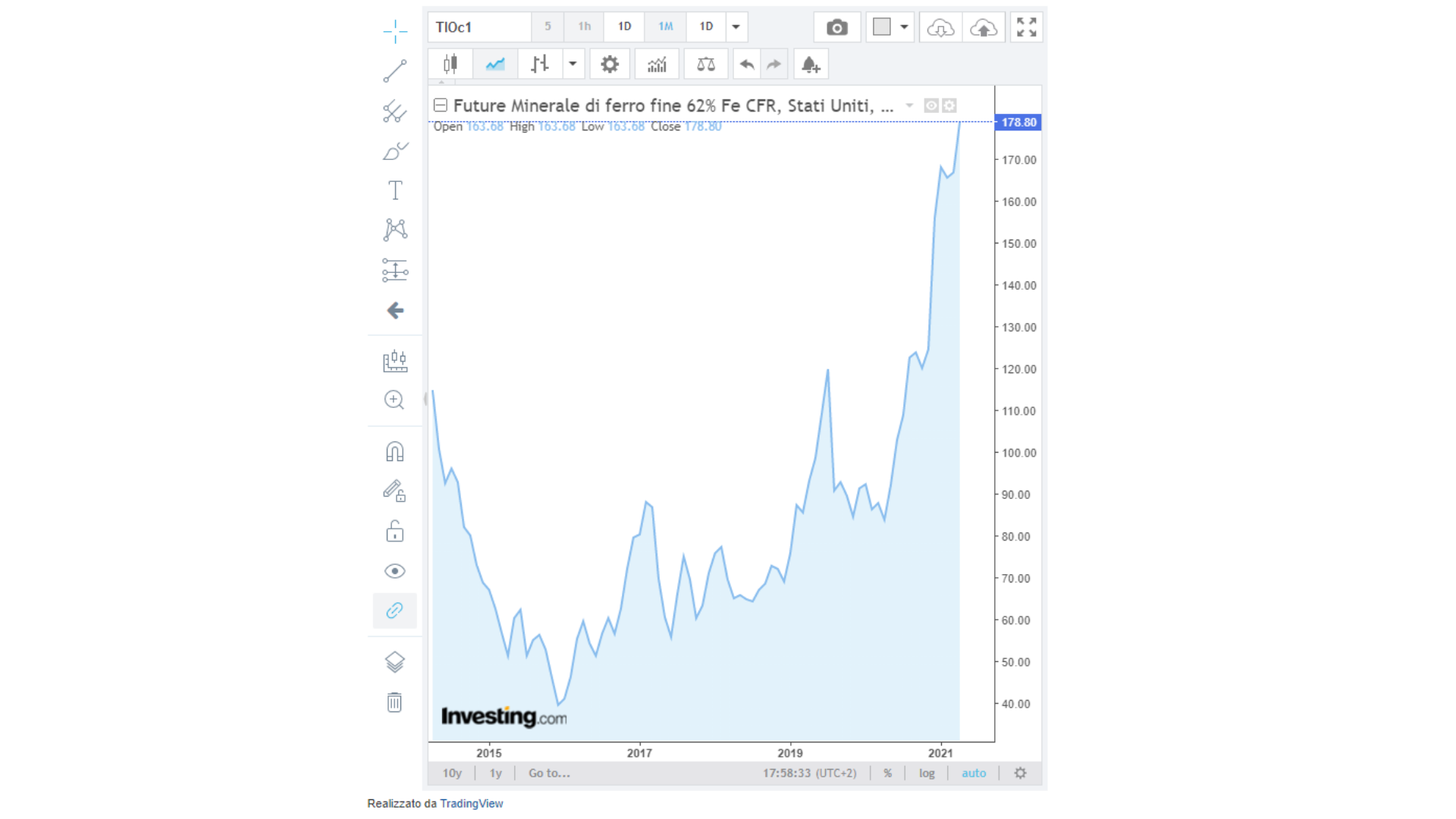Image resolution: width=1456 pixels, height=819 pixels.
Task: Toggle magnet mode for drawings
Action: [x=394, y=452]
